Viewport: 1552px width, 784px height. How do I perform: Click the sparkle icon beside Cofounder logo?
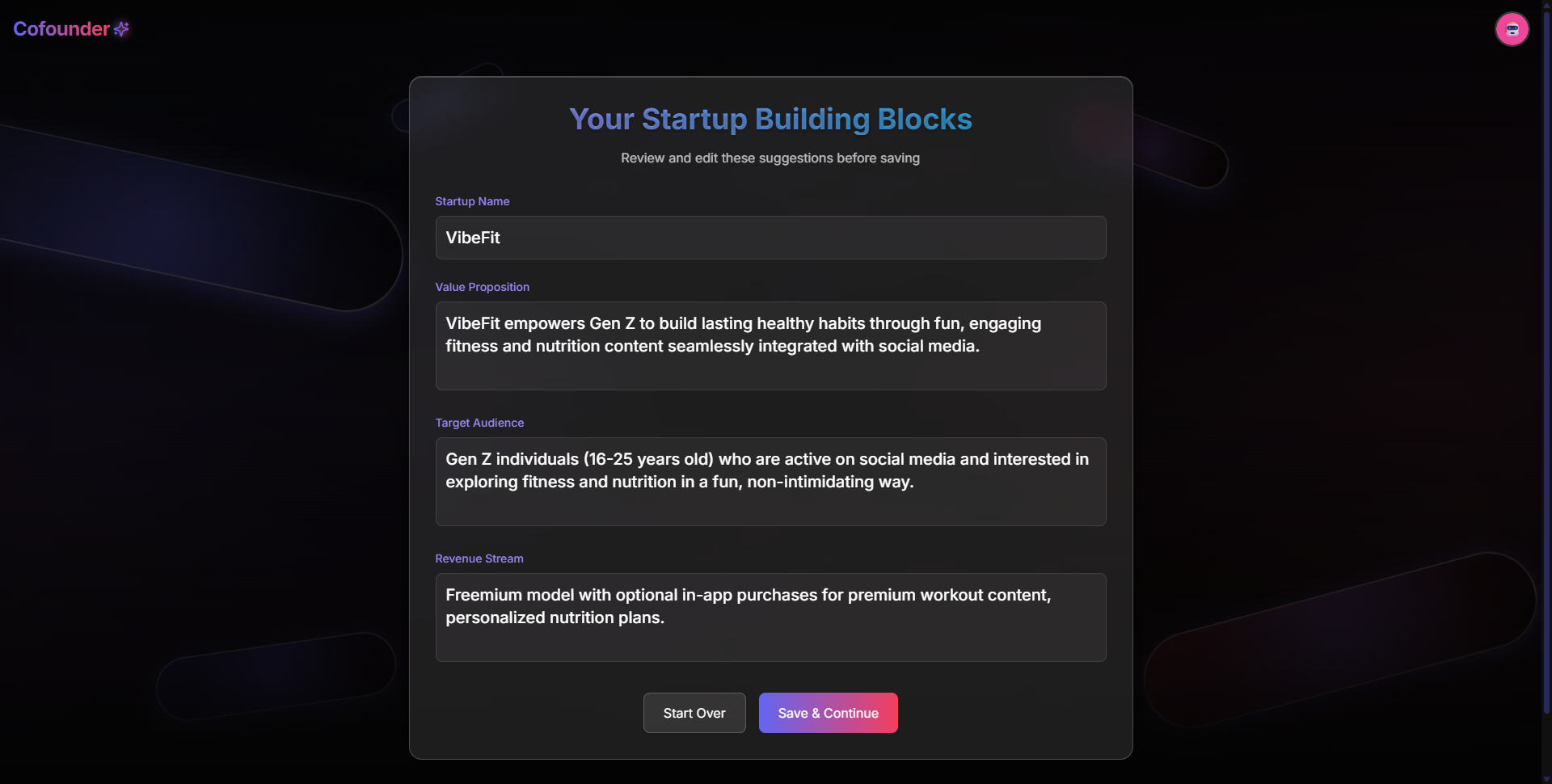pos(122,28)
